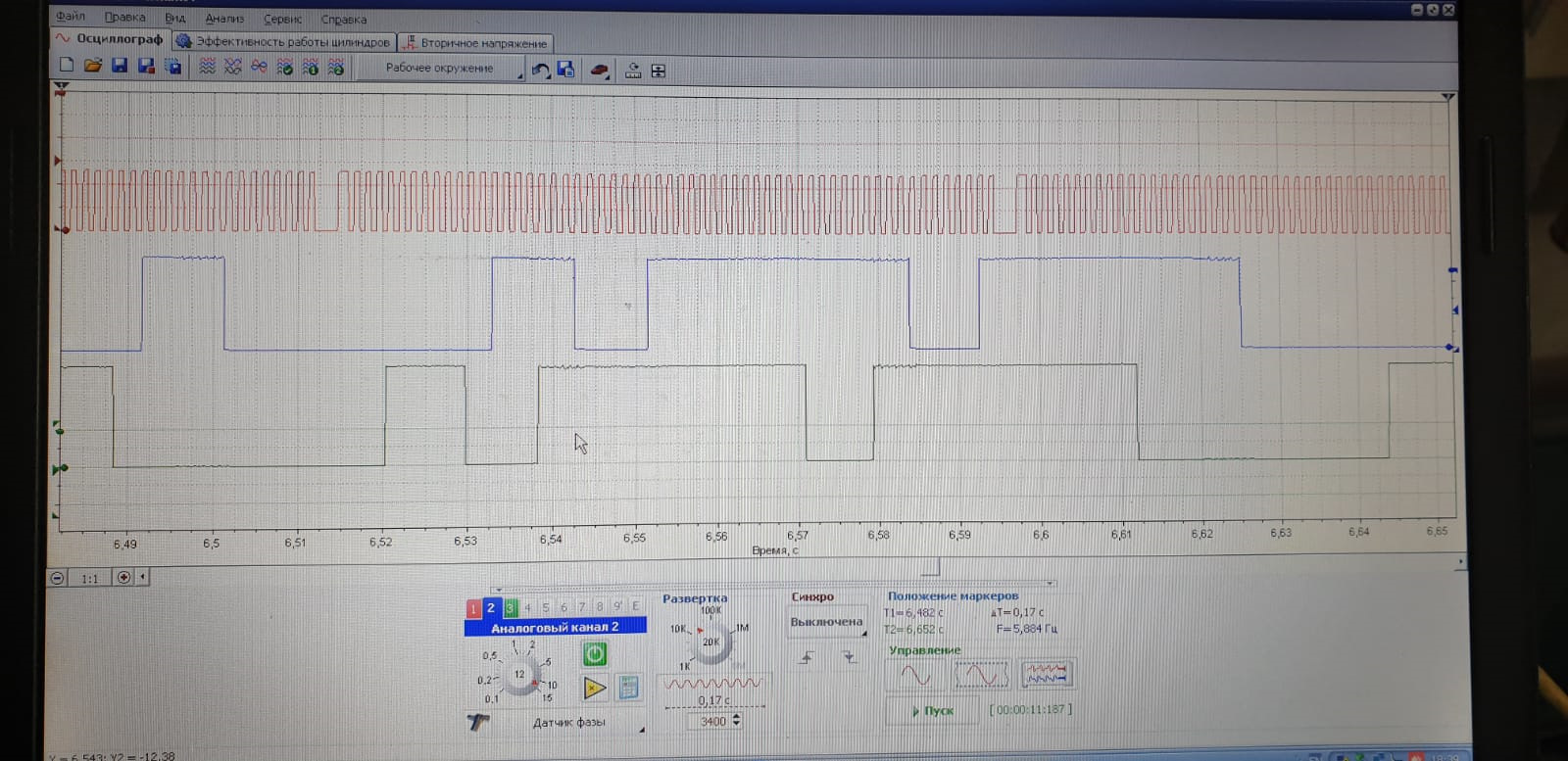
Task: Click the save-as floppy icon with red mark
Action: click(146, 66)
